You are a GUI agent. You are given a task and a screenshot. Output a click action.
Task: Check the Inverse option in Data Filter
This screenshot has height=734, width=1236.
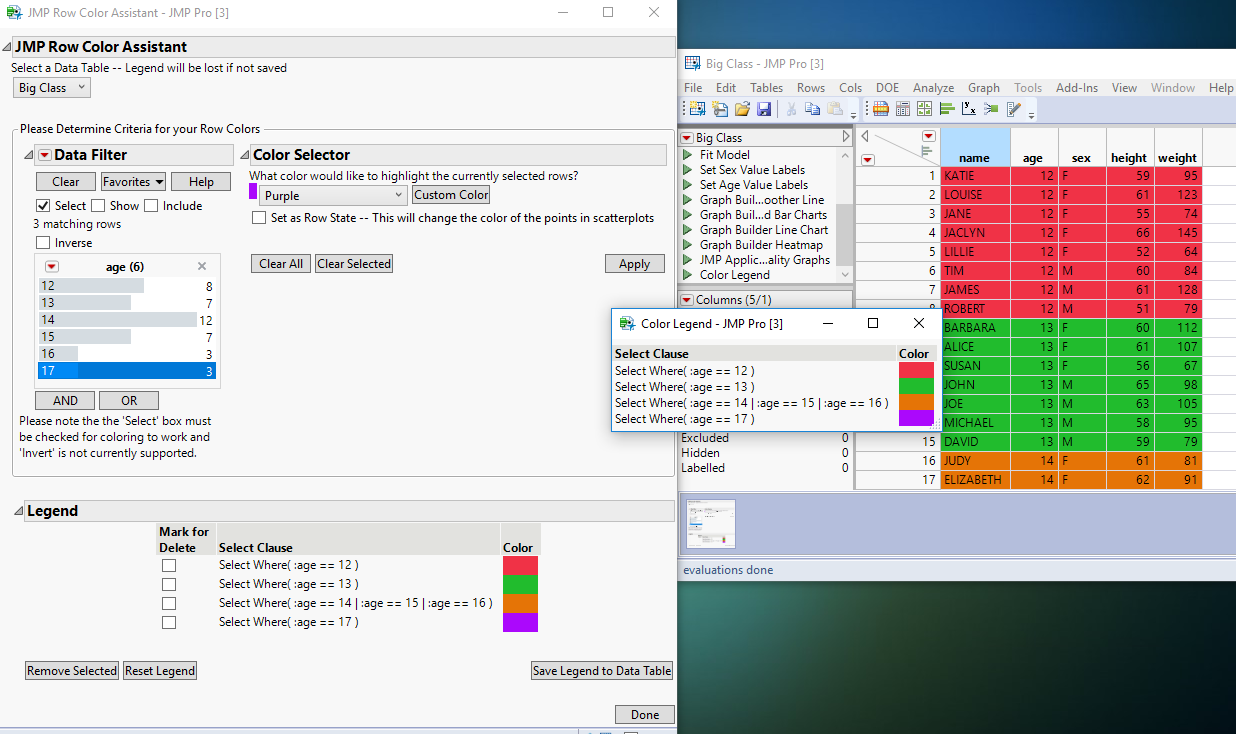[42, 242]
